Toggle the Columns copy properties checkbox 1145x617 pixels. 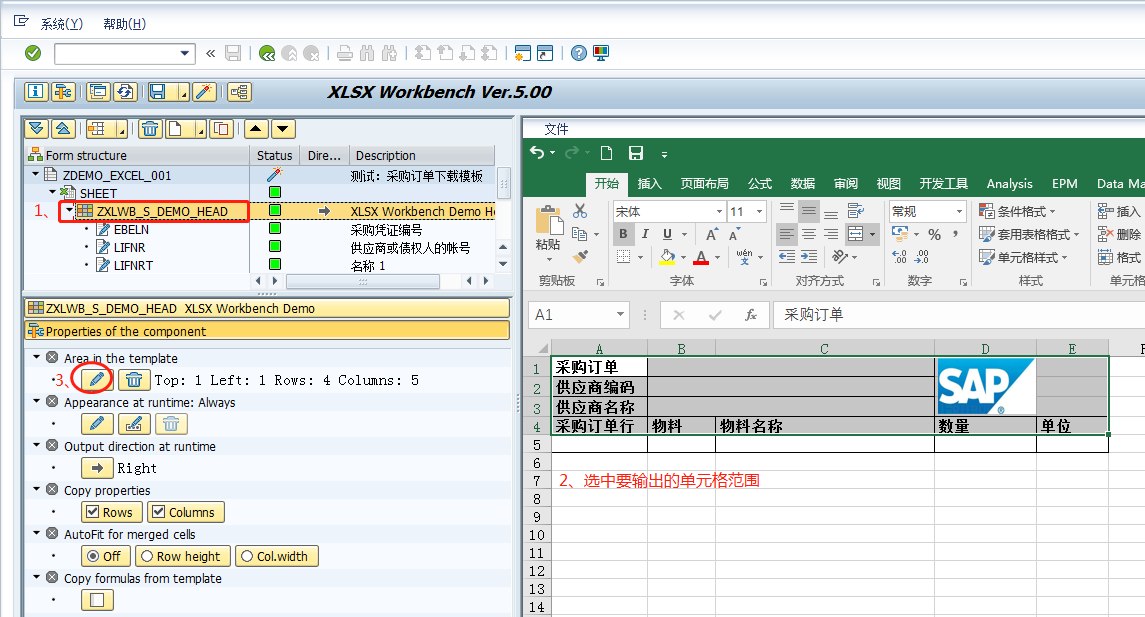point(158,513)
